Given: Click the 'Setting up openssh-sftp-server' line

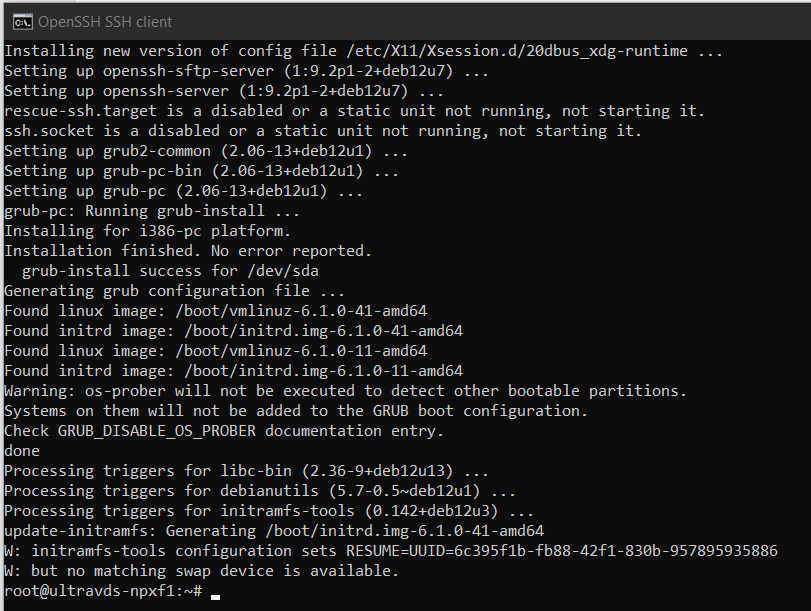Looking at the screenshot, I should tap(246, 71).
